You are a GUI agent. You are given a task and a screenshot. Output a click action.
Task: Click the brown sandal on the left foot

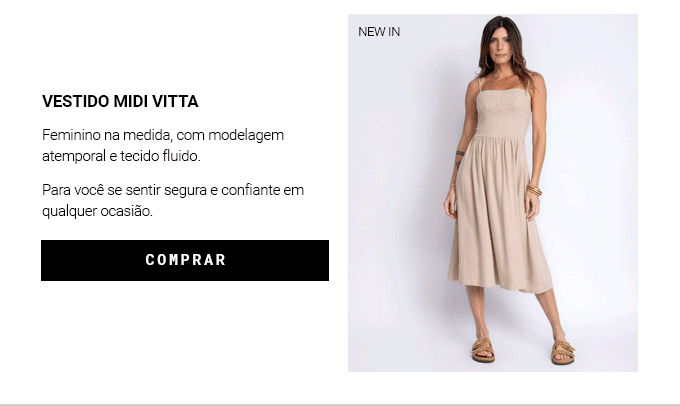(x=483, y=350)
